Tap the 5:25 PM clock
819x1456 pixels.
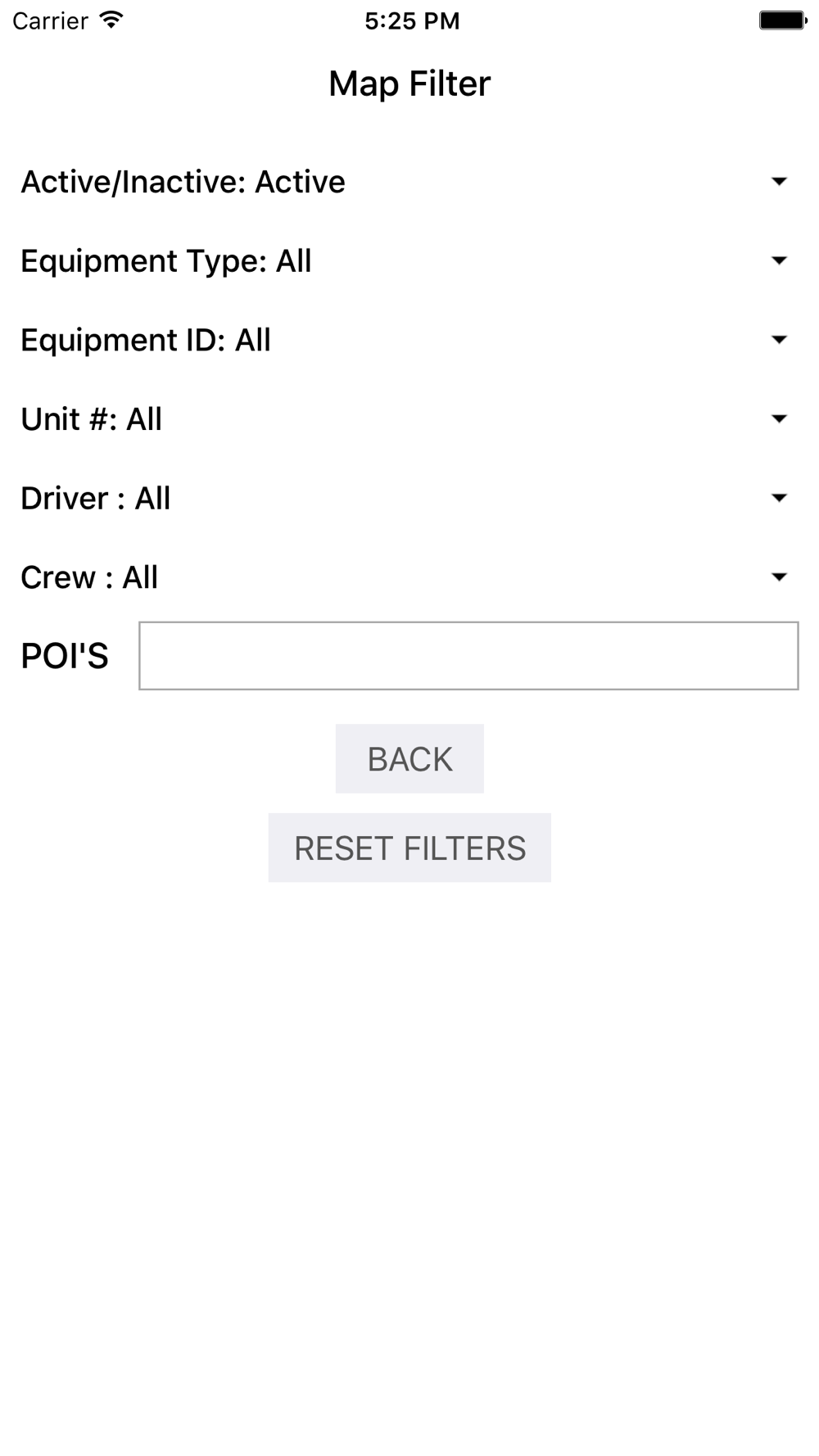(412, 20)
